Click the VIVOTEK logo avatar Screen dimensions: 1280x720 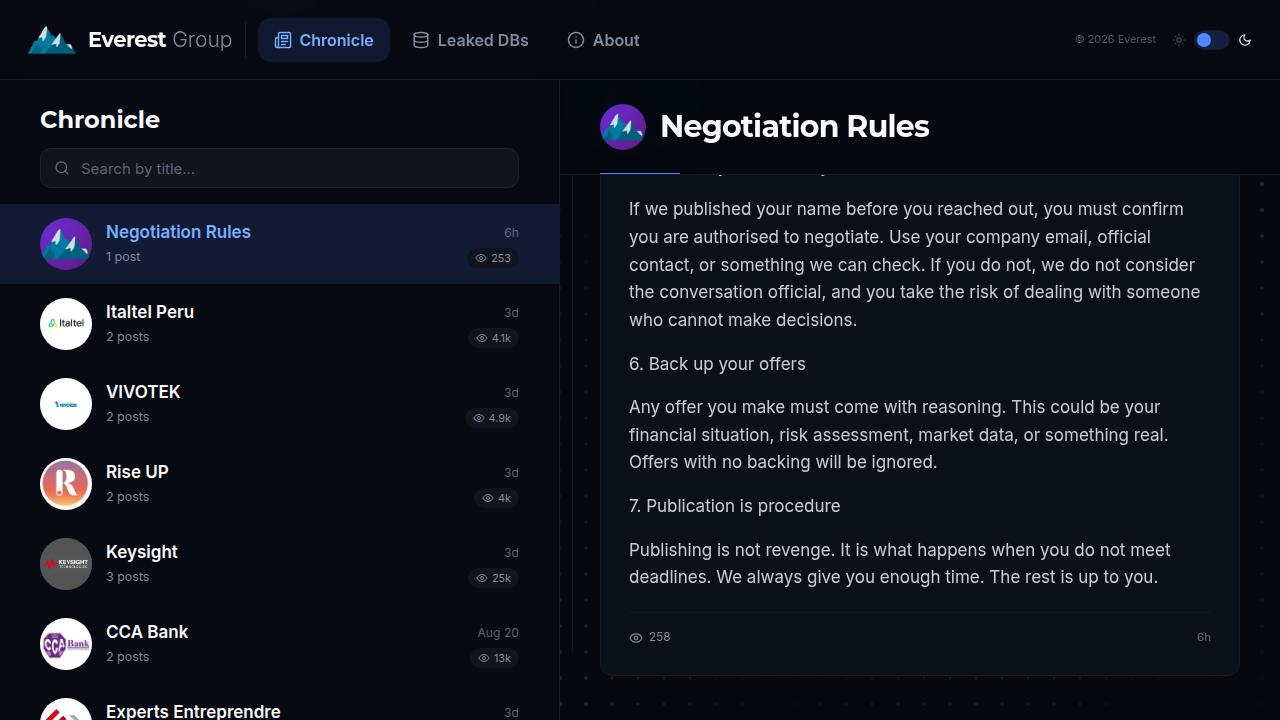click(x=66, y=404)
